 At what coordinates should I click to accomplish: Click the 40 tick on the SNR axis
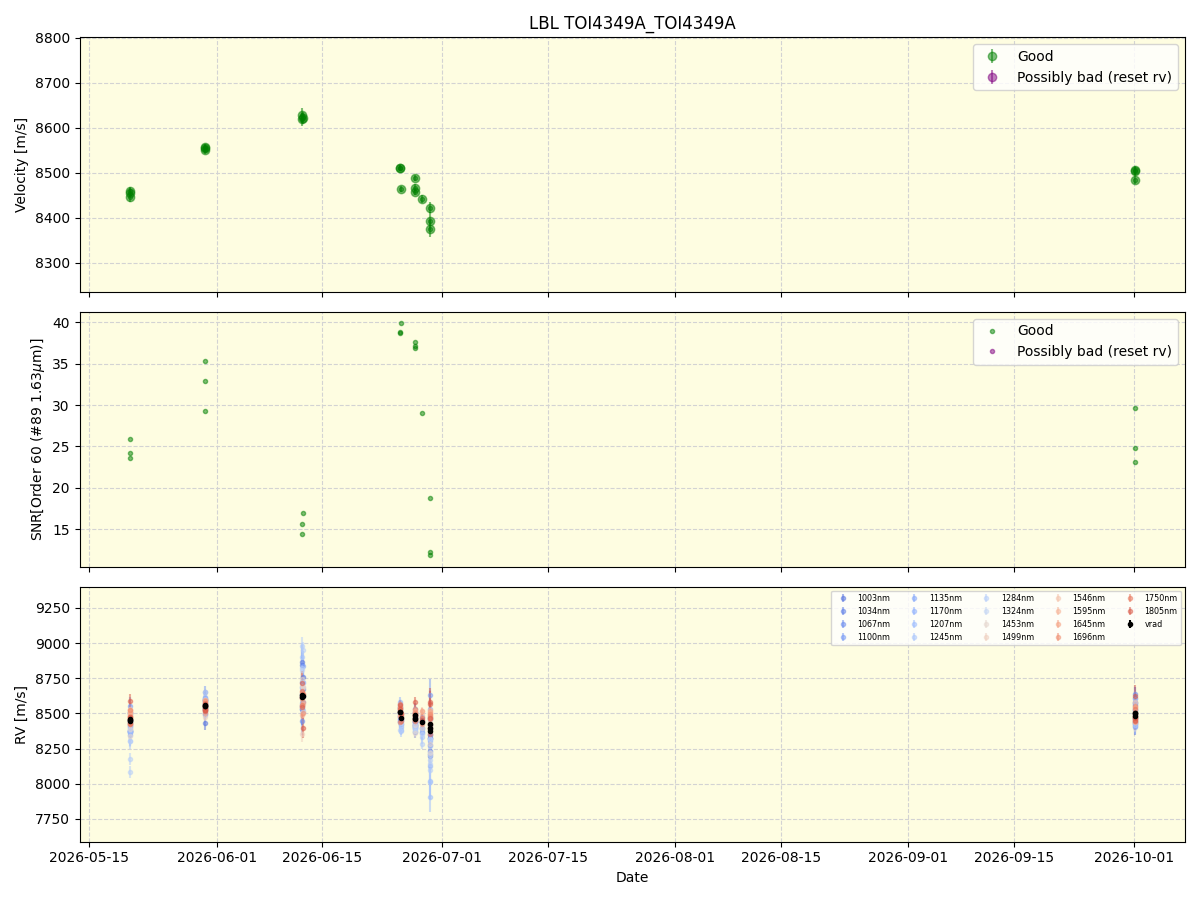click(x=62, y=323)
